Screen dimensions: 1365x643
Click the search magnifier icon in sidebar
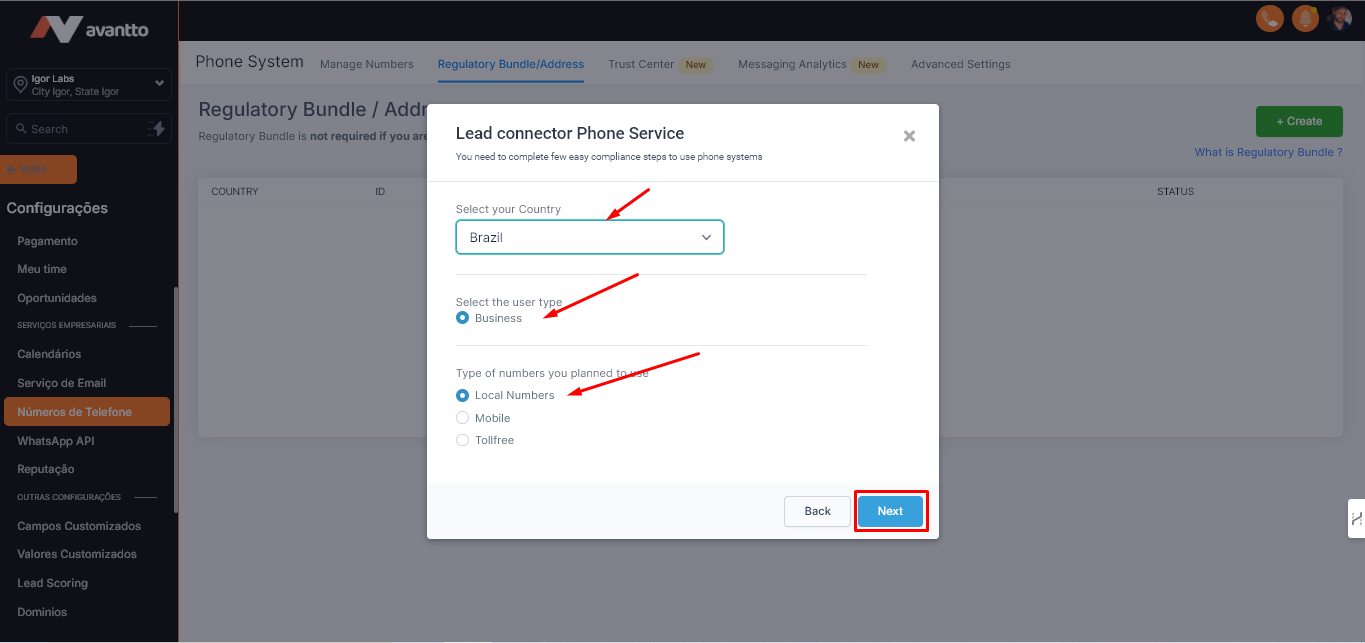tap(20, 129)
